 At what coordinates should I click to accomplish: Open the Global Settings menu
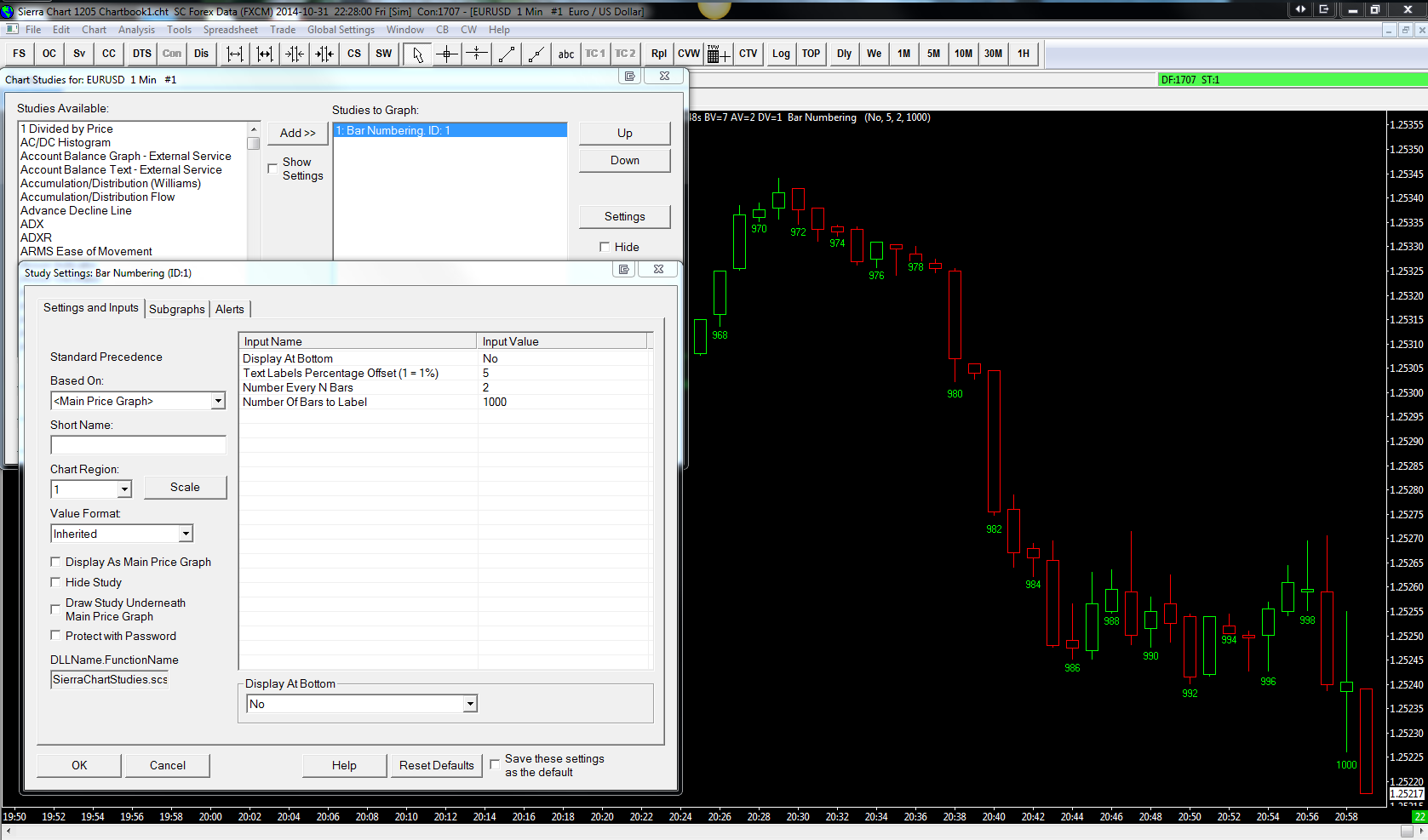click(x=341, y=30)
